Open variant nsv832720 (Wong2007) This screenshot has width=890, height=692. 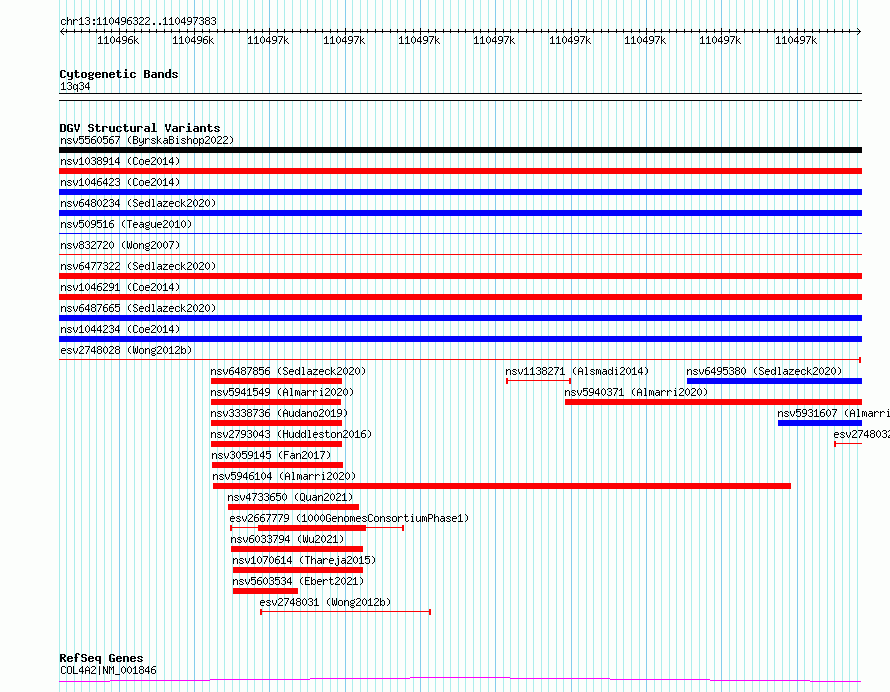(x=119, y=245)
